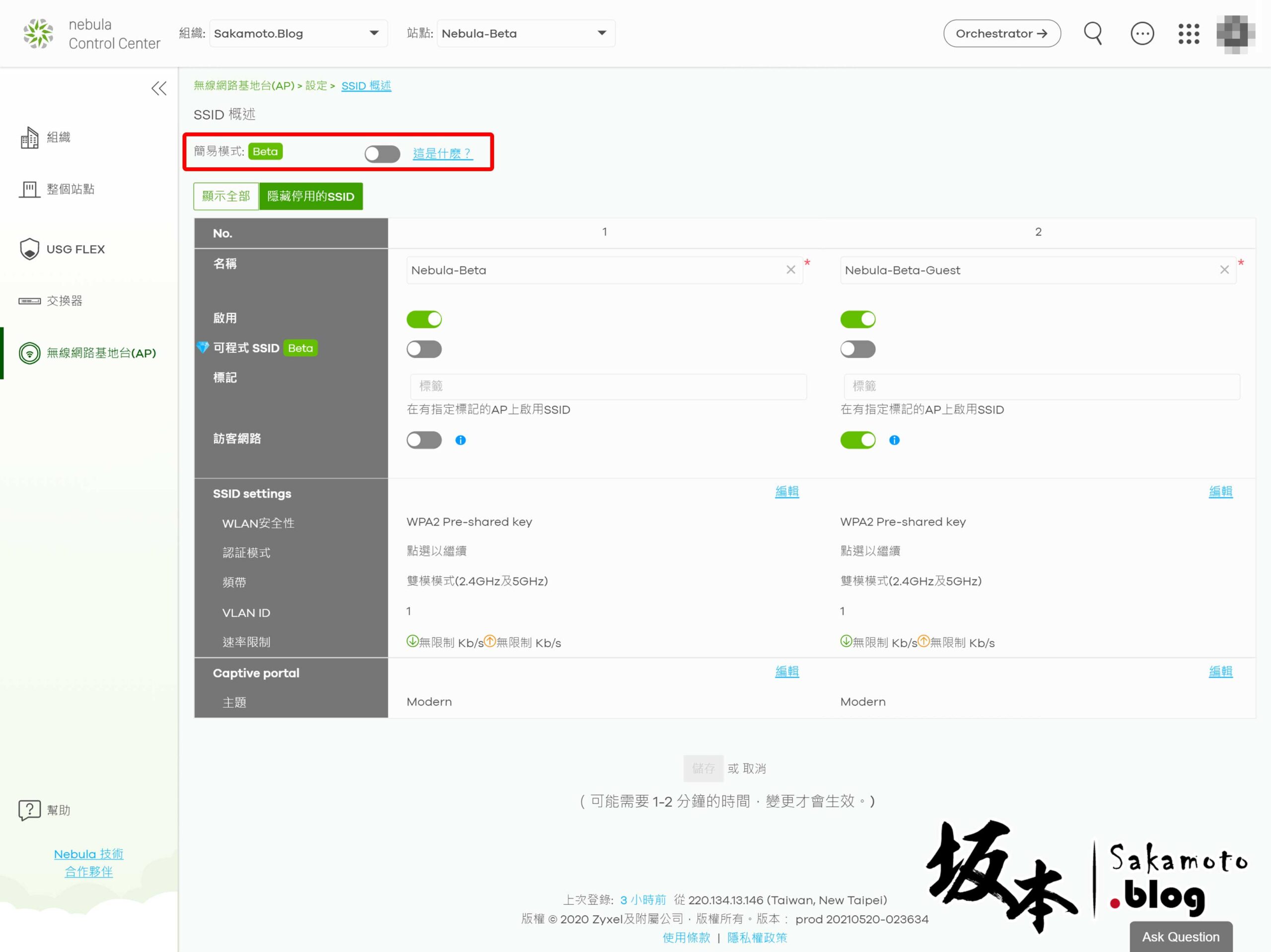Click the user avatar in header
This screenshot has height=952, width=1271.
[1235, 33]
